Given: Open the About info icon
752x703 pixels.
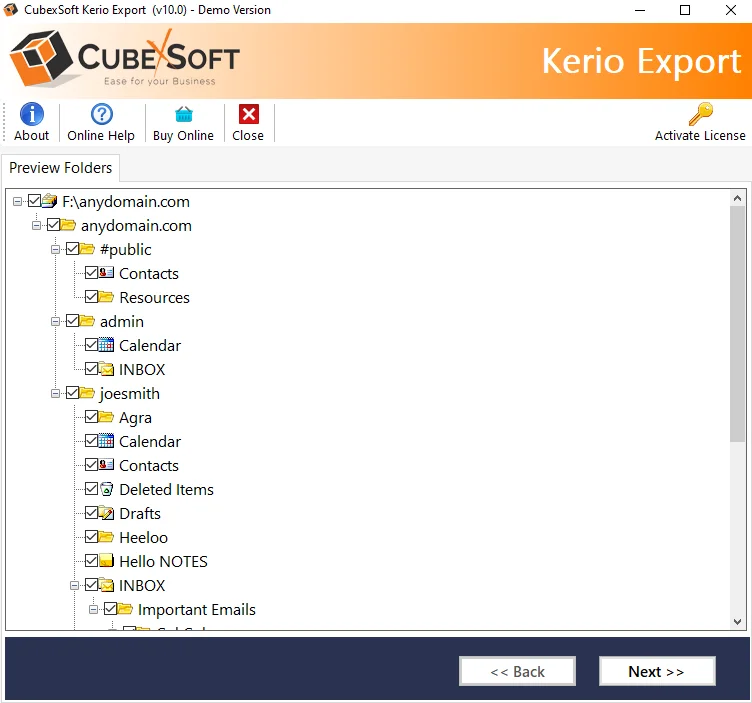Looking at the screenshot, I should click(x=32, y=114).
